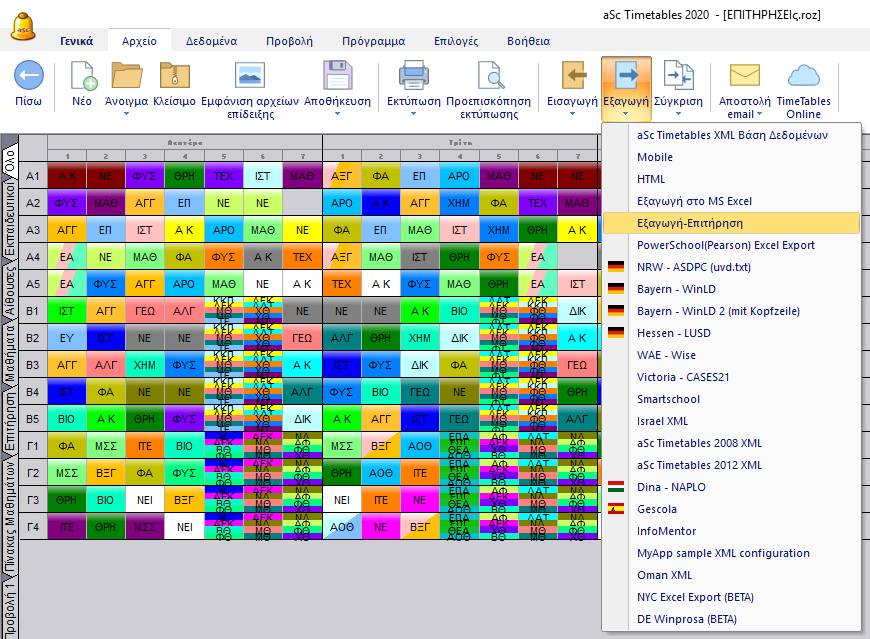This screenshot has height=639, width=870.
Task: Click the Α1 class row header
Action: [33, 176]
